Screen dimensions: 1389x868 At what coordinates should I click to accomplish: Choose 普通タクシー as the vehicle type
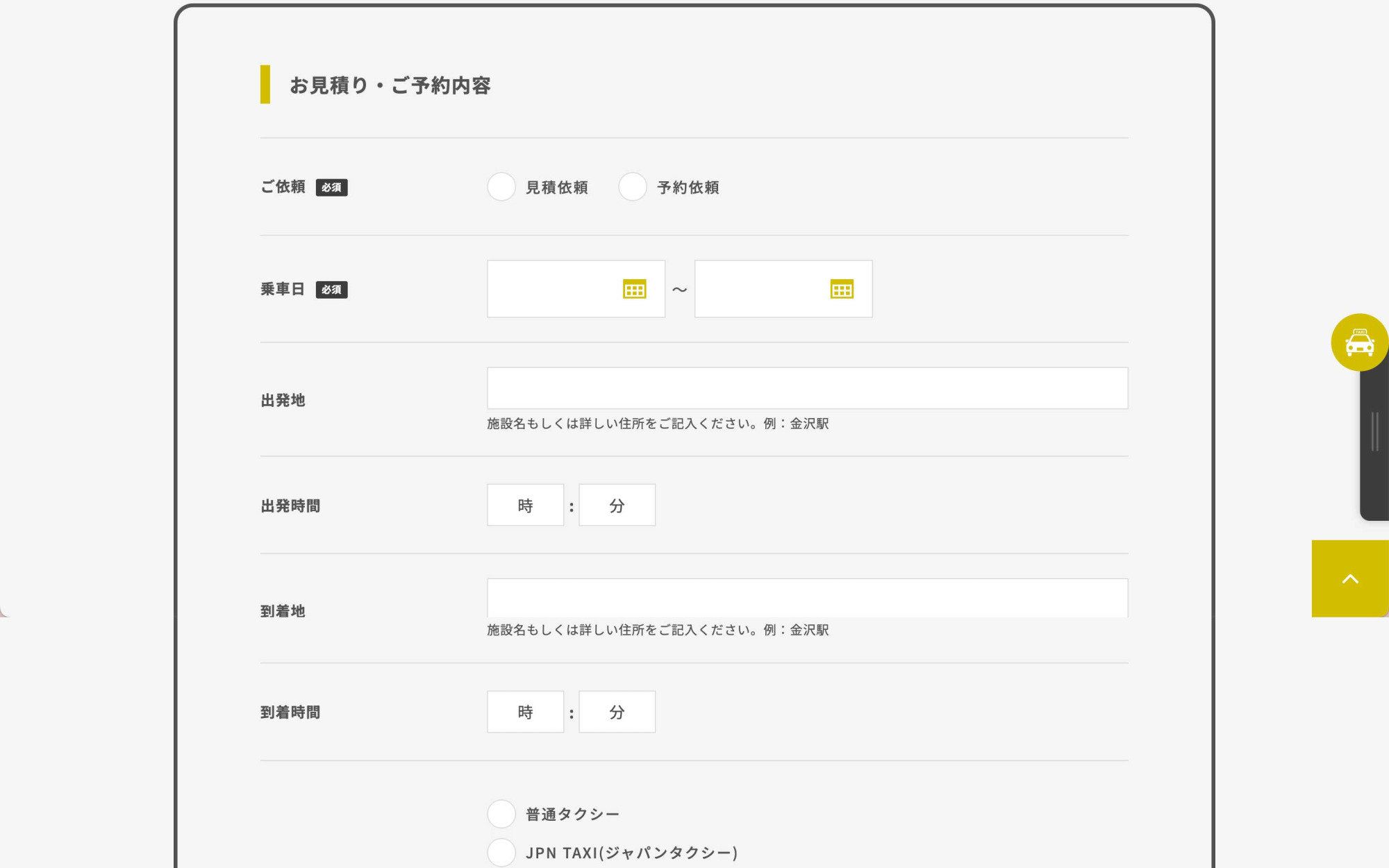pos(501,814)
